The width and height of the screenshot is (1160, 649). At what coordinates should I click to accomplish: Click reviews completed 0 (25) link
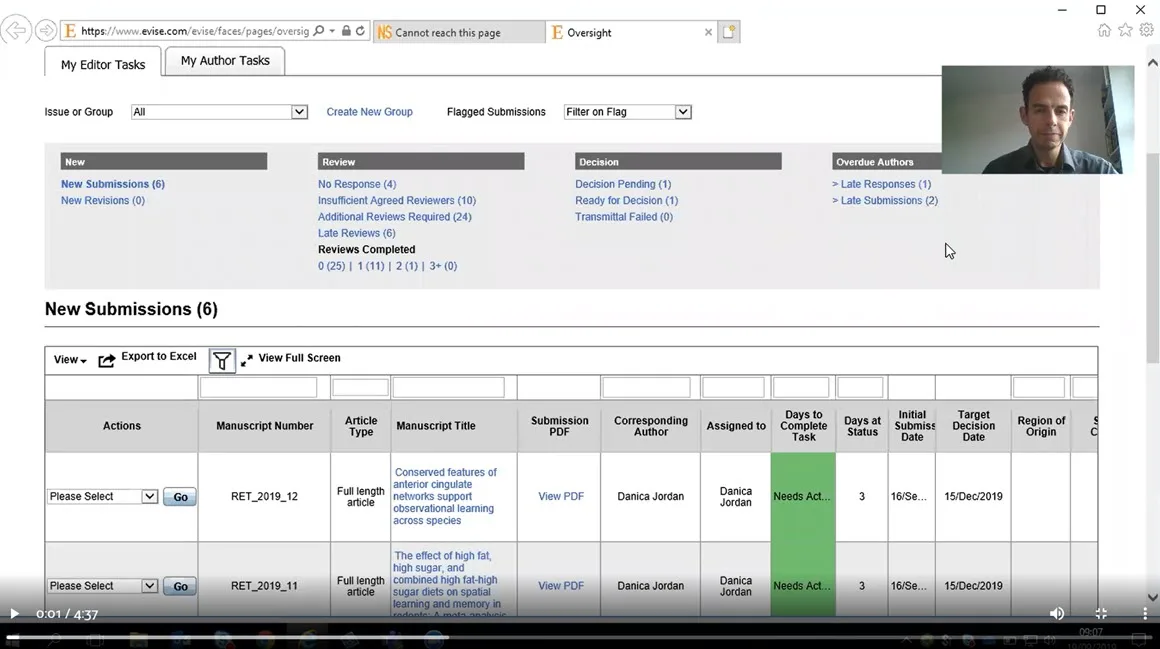point(331,266)
